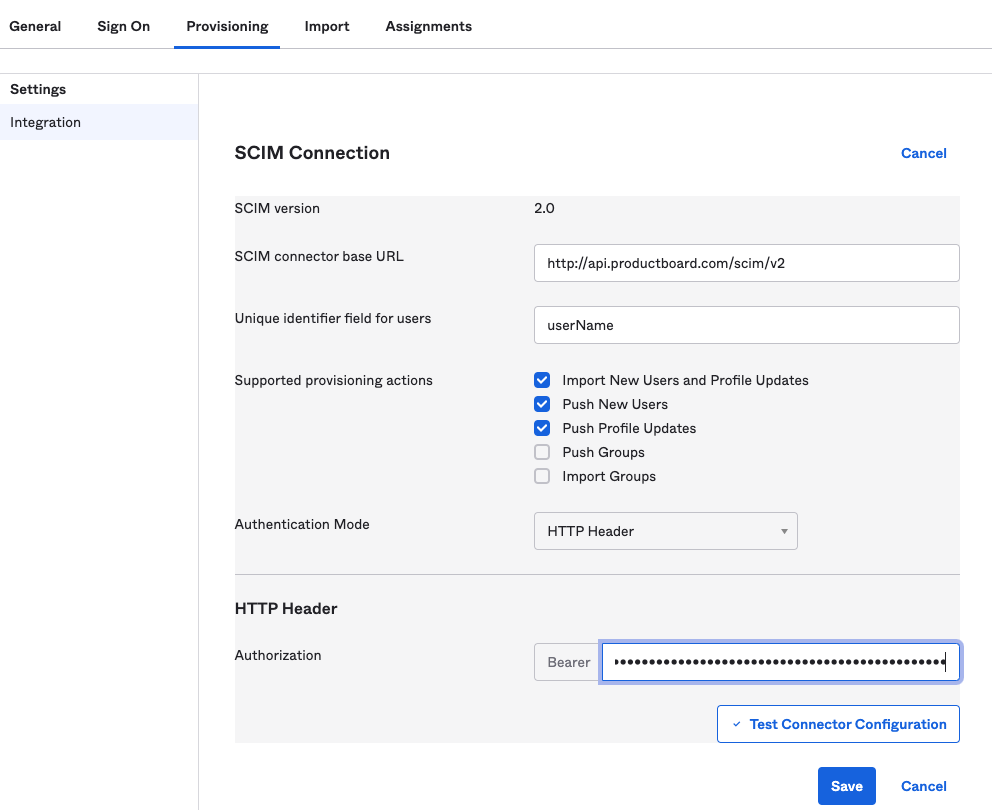
Task: Switch to the Import tab
Action: (327, 26)
